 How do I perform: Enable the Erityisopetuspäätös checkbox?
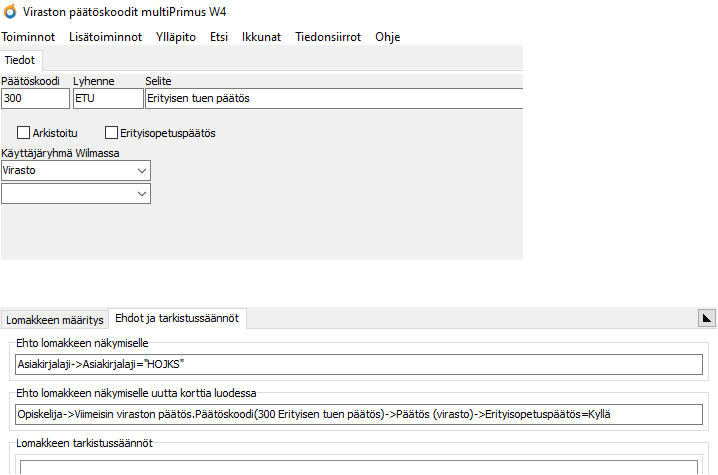(x=111, y=132)
